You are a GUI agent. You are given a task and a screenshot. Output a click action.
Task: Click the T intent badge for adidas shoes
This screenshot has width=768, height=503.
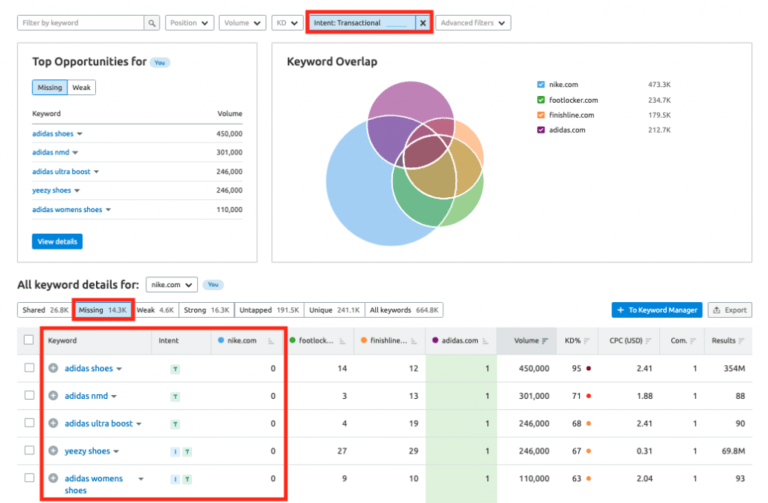pos(175,369)
